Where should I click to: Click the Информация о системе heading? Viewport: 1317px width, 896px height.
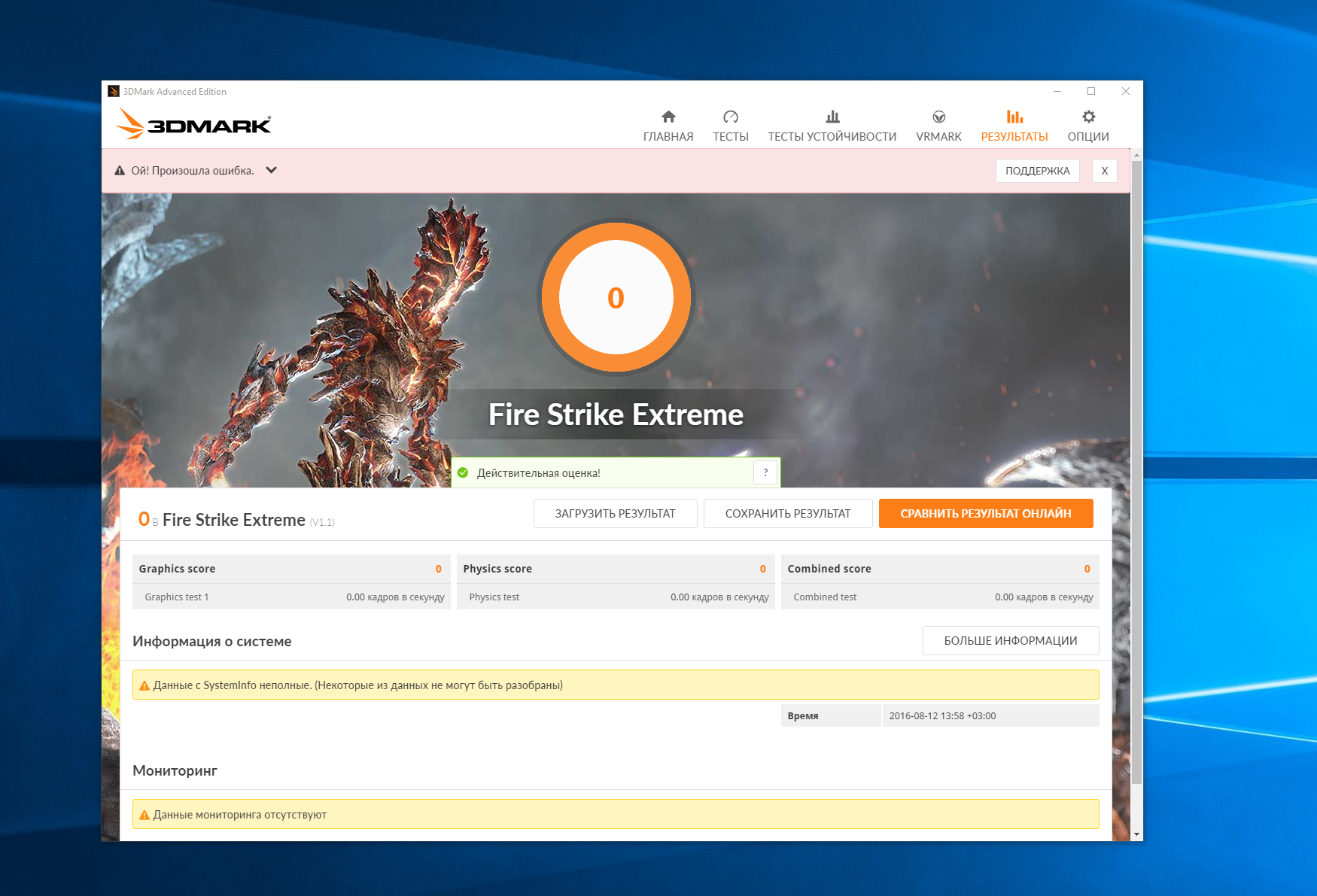tap(212, 642)
